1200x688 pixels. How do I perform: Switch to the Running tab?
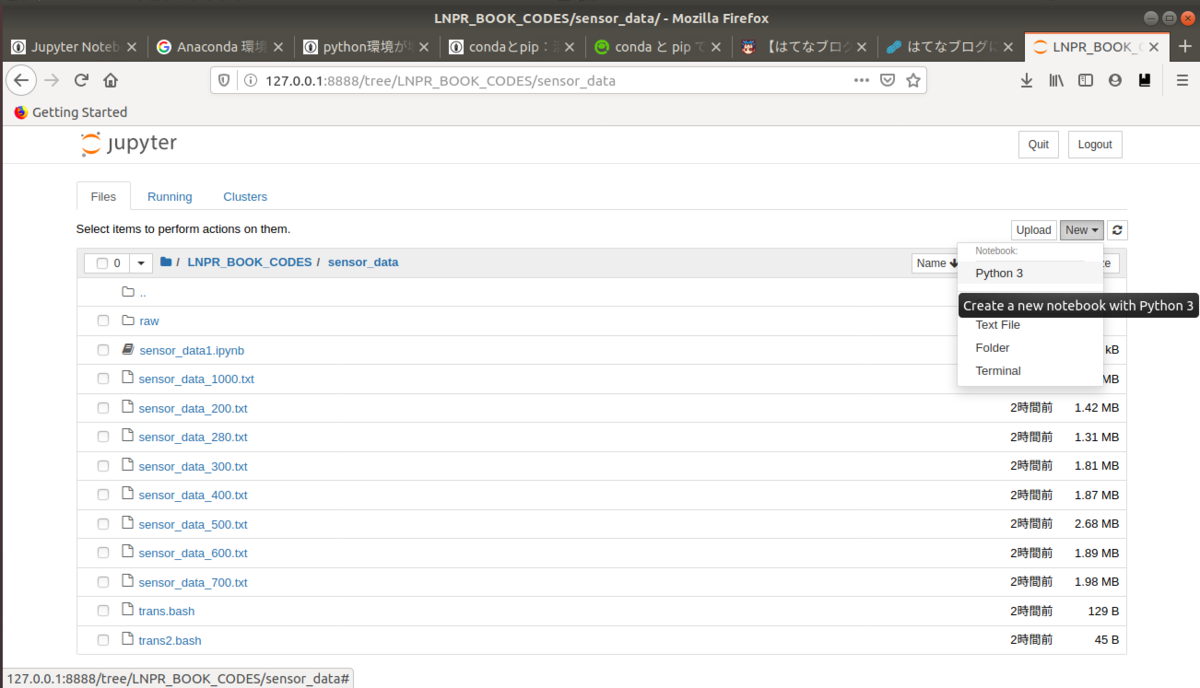(169, 196)
